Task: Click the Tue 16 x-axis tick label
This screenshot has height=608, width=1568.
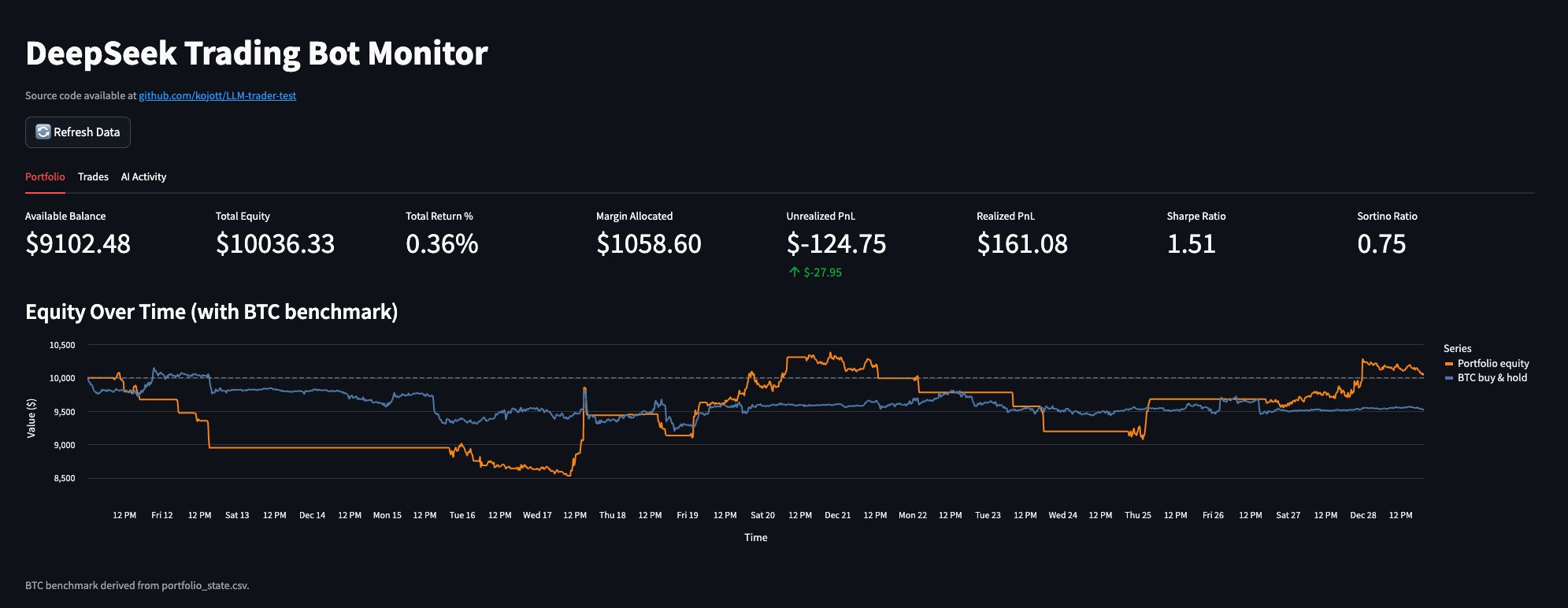Action: point(462,515)
